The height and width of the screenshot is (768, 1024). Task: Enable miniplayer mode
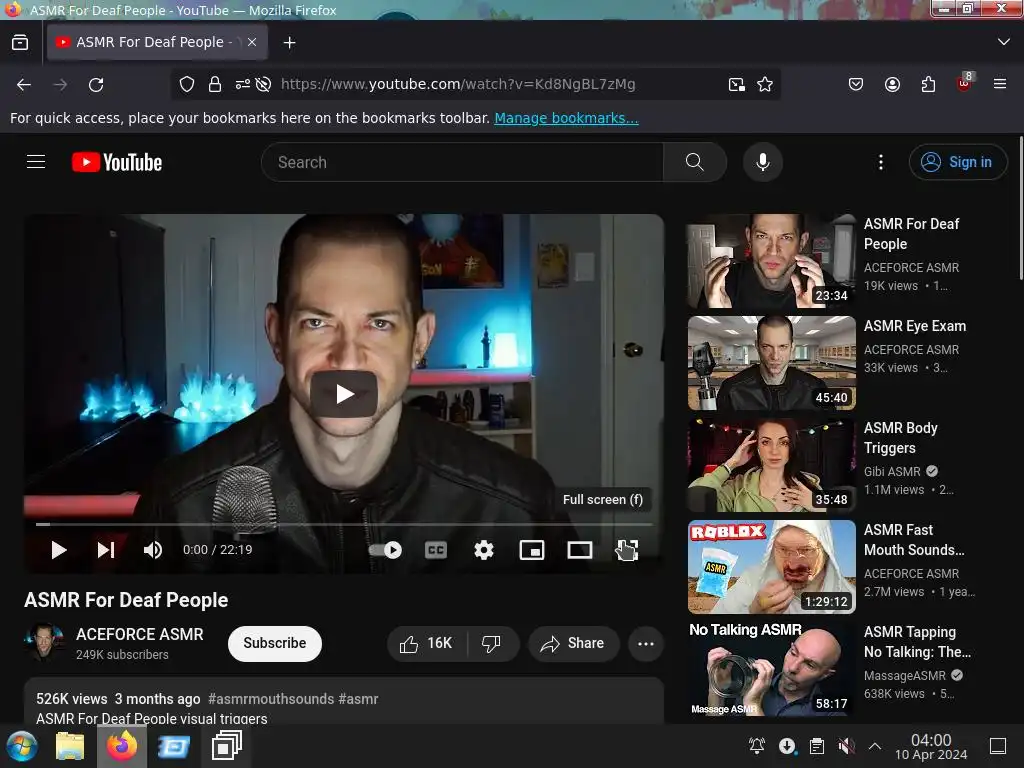click(x=532, y=550)
